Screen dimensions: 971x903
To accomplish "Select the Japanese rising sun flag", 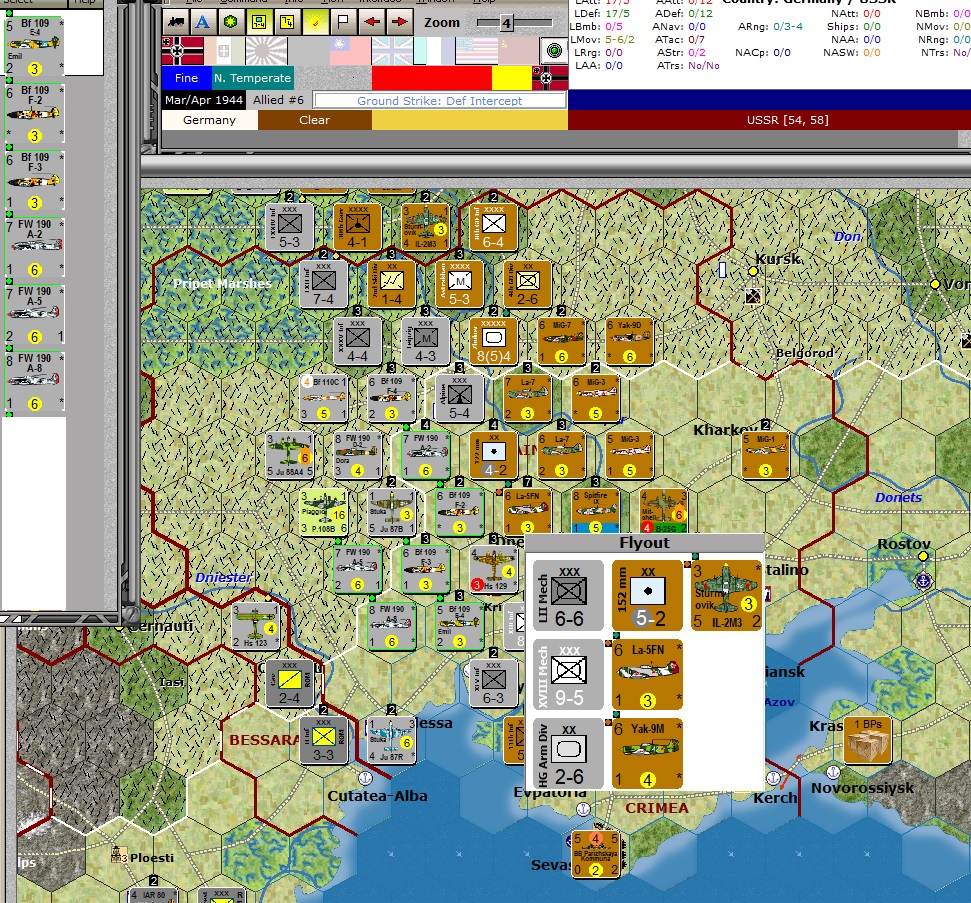I will click(x=266, y=51).
